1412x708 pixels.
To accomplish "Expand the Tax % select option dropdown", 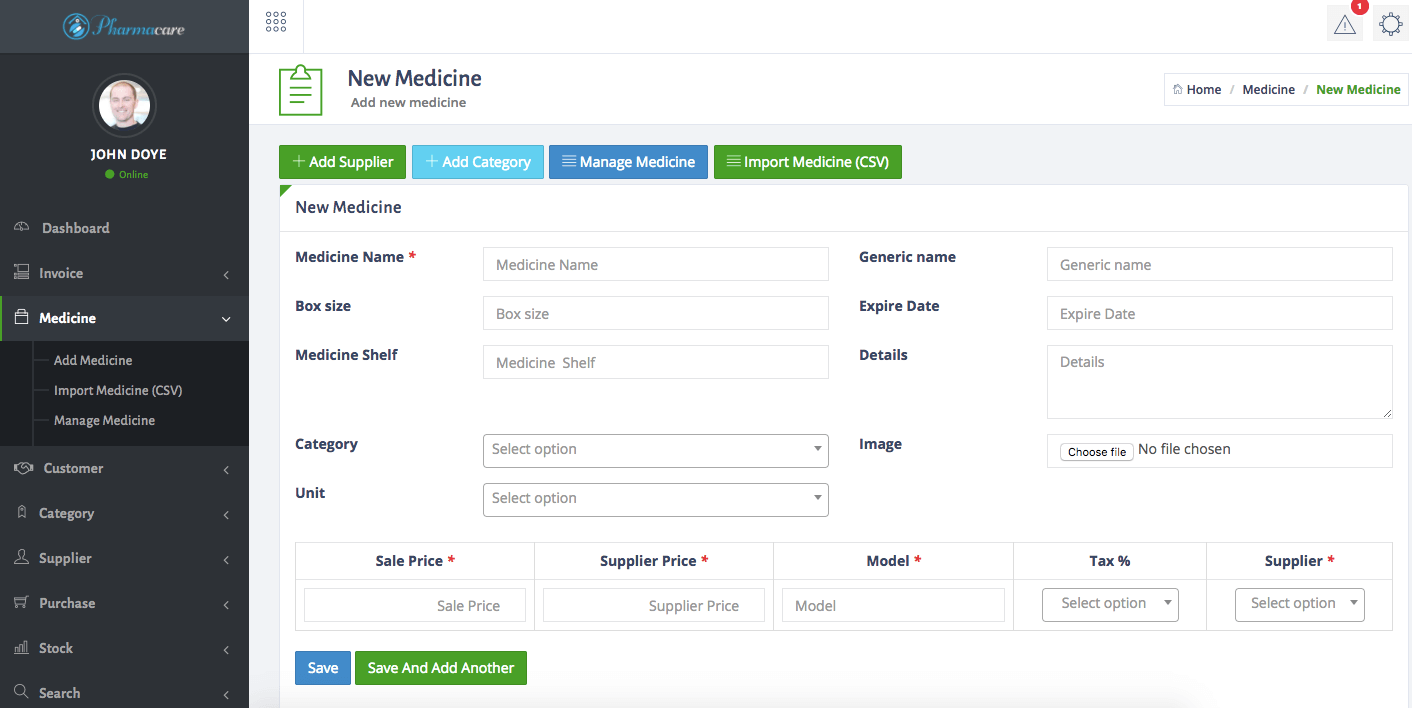I will point(1110,604).
